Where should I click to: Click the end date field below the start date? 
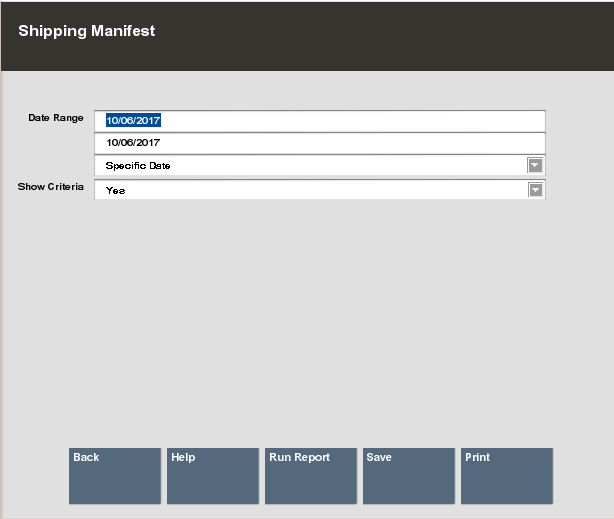pos(320,143)
